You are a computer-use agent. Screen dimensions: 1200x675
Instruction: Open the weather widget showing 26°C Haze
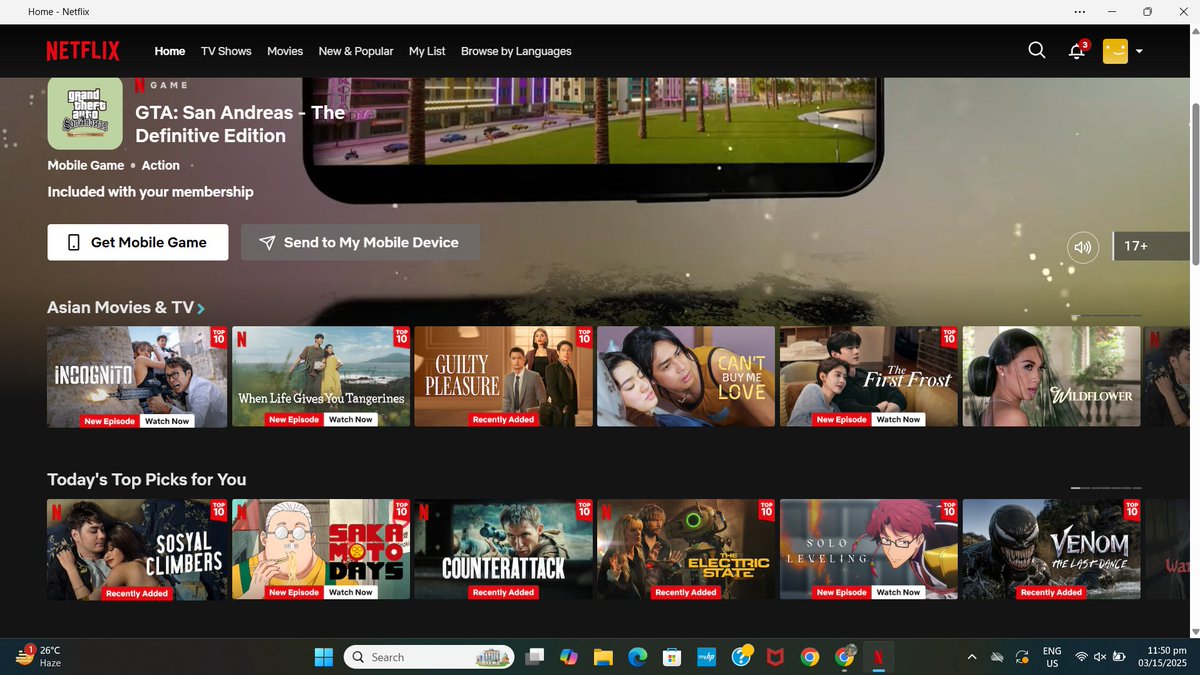(40, 656)
